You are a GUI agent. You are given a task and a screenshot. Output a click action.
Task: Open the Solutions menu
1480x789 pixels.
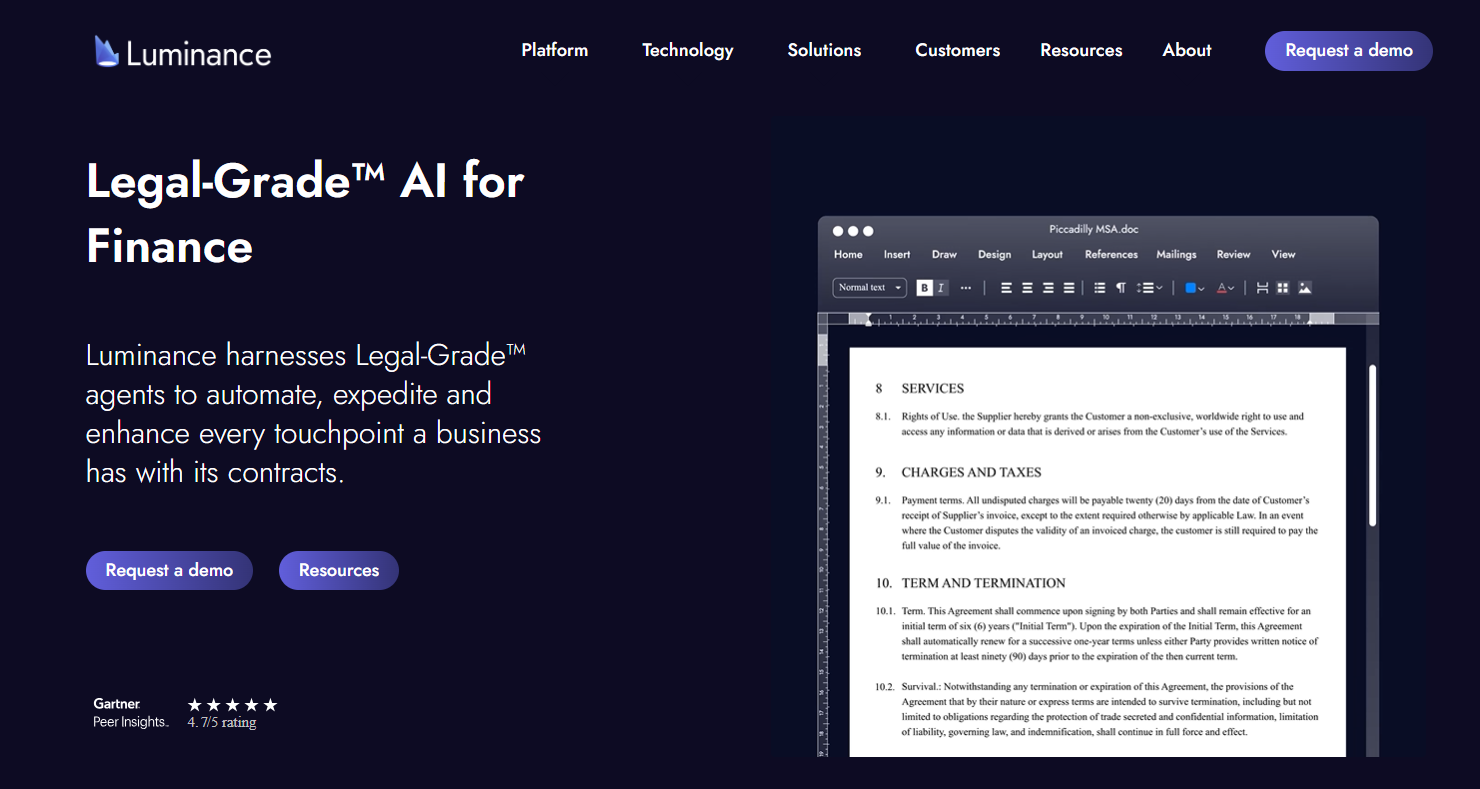824,50
